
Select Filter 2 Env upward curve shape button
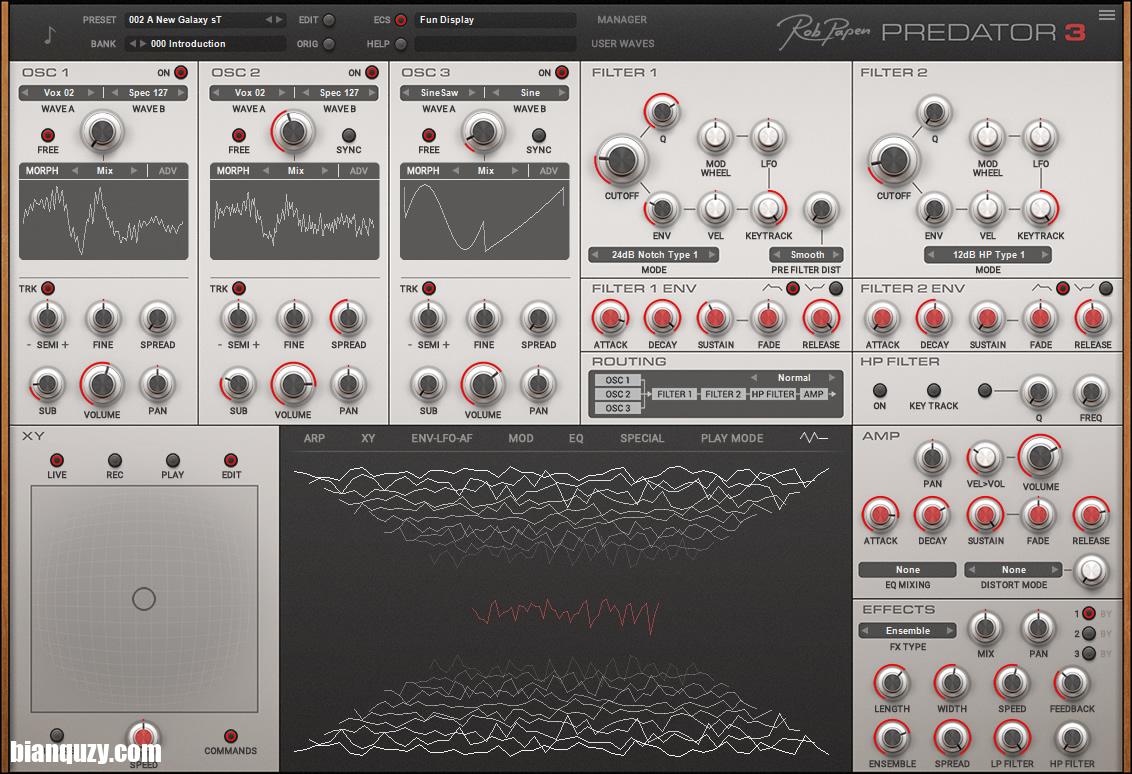1063,288
